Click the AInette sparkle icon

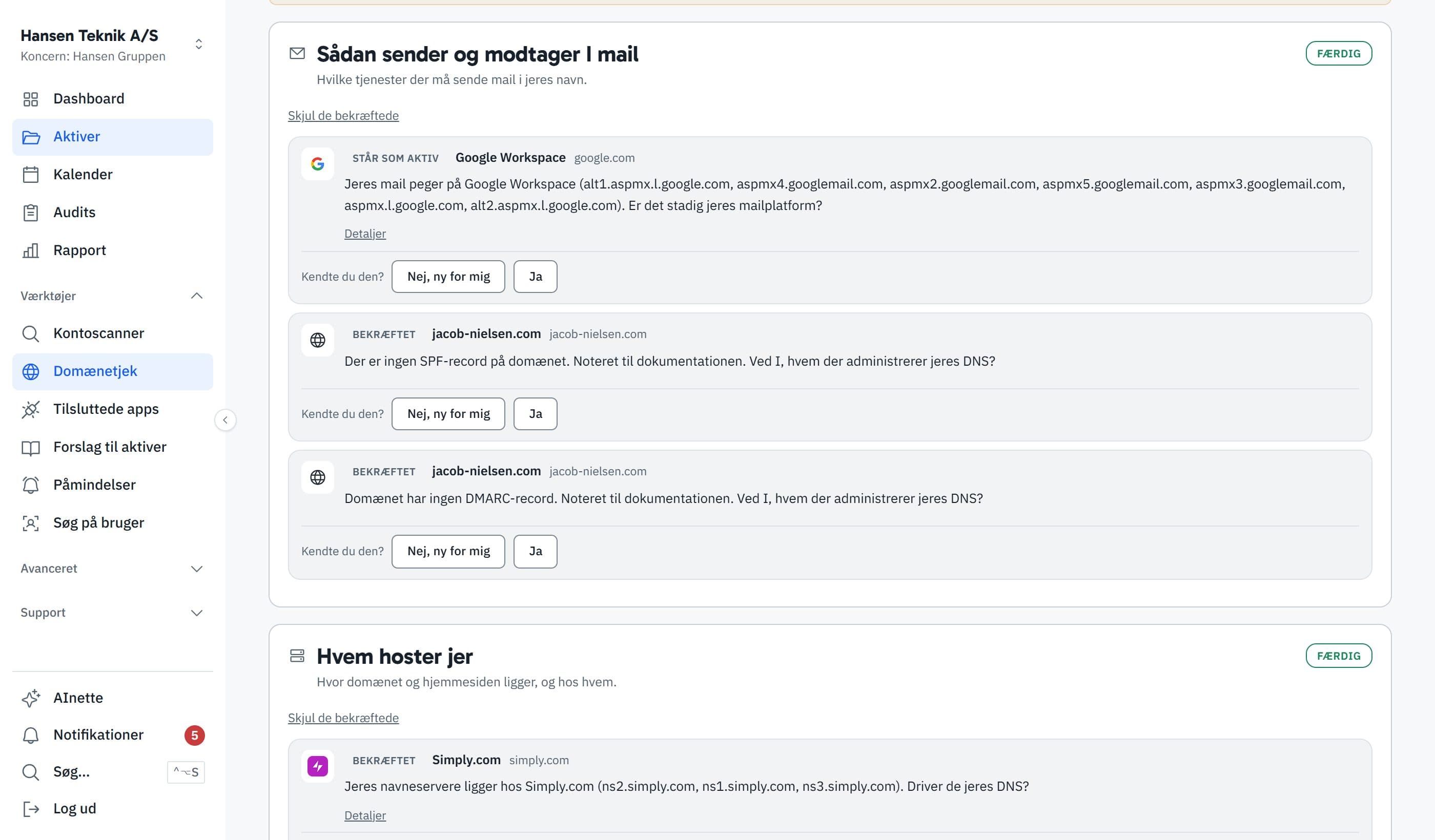[30, 698]
